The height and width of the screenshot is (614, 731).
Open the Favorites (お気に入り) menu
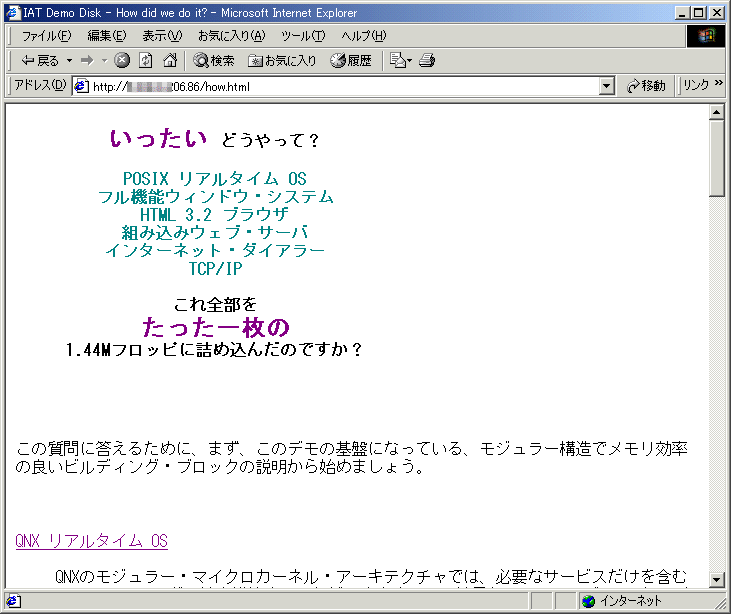(231, 36)
